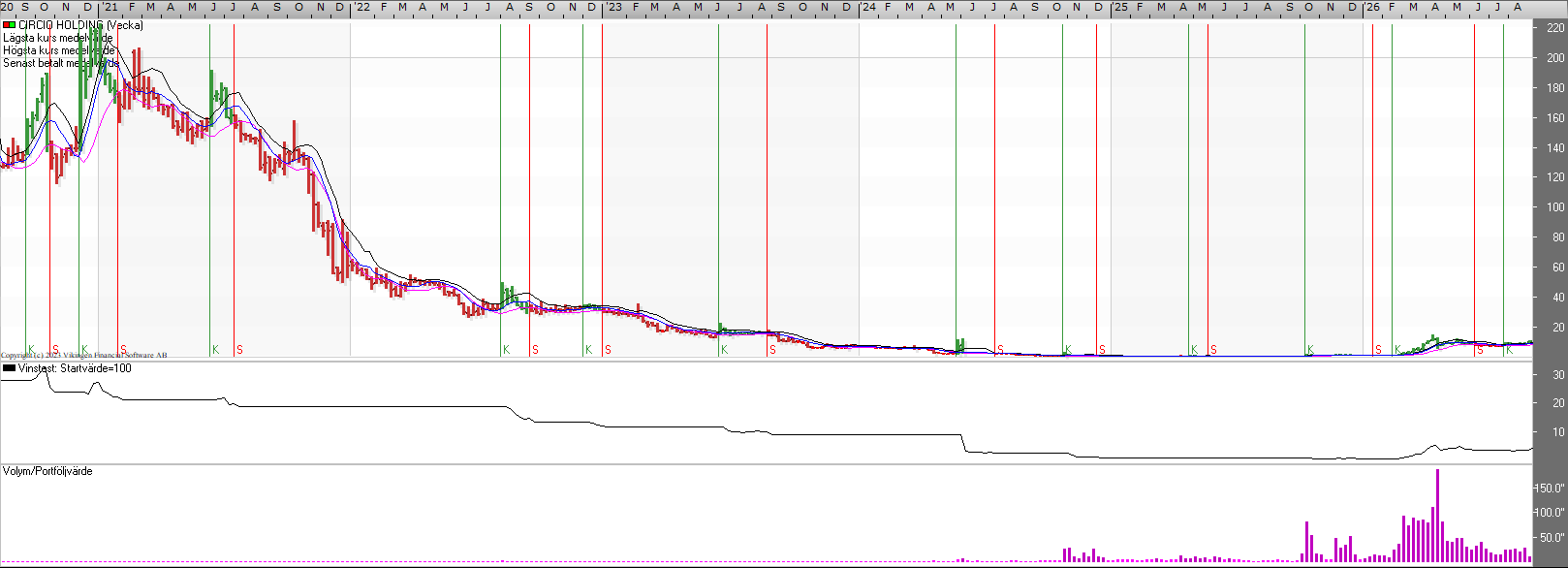The width and height of the screenshot is (1568, 568).
Task: Click the red S sell marker in July 2024
Action: point(1000,349)
